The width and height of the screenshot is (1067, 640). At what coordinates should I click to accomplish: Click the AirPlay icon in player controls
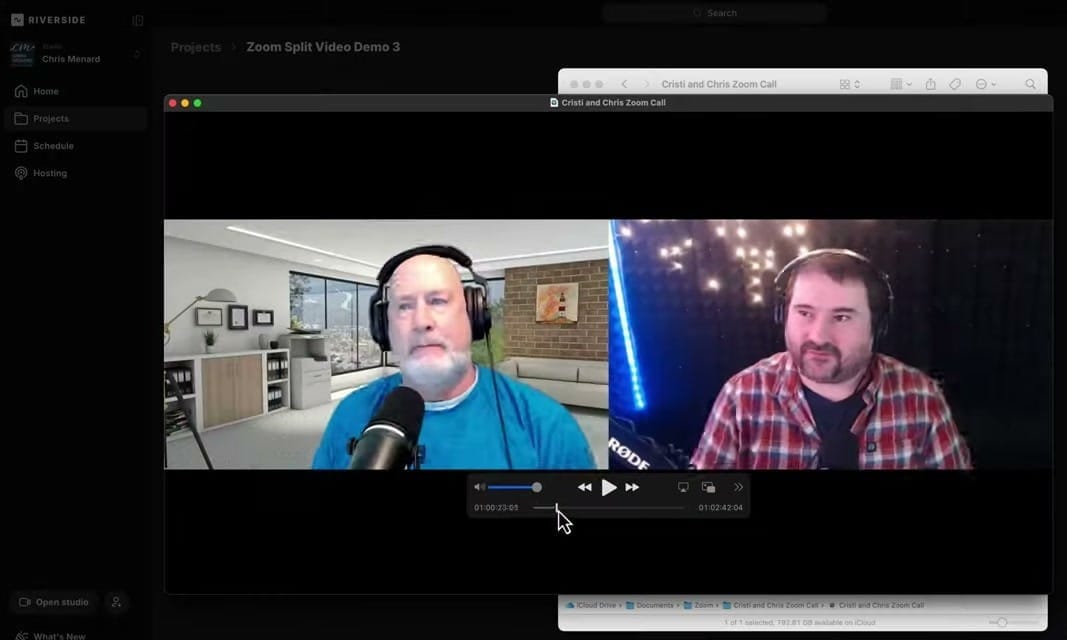pyautogui.click(x=683, y=487)
